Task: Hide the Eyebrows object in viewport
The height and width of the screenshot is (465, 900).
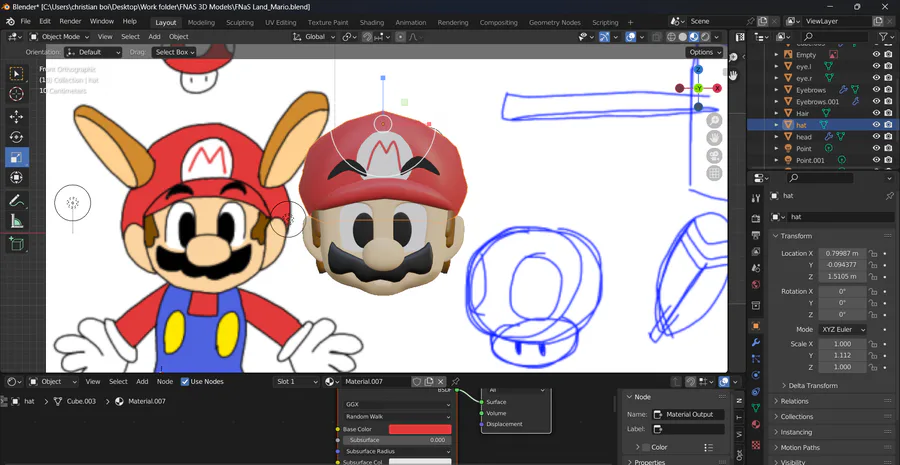Action: [876, 90]
